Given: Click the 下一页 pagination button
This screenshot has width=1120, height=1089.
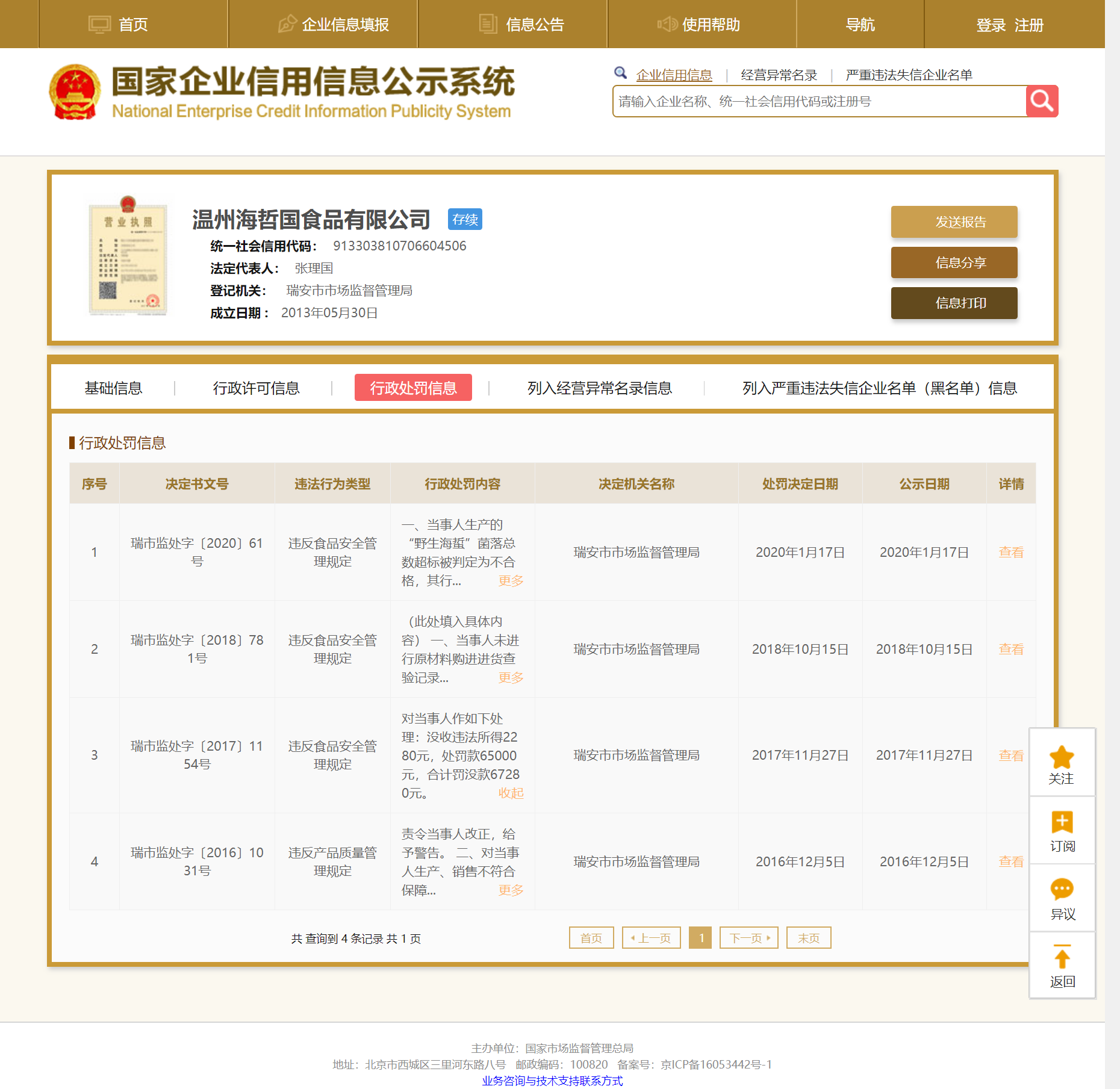Looking at the screenshot, I should (749, 938).
